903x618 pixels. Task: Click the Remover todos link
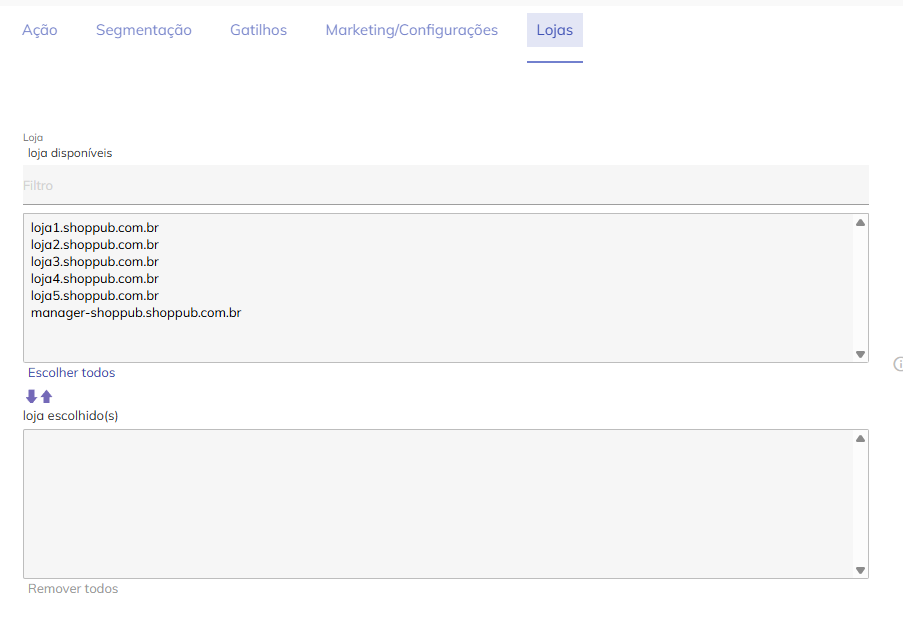(73, 589)
